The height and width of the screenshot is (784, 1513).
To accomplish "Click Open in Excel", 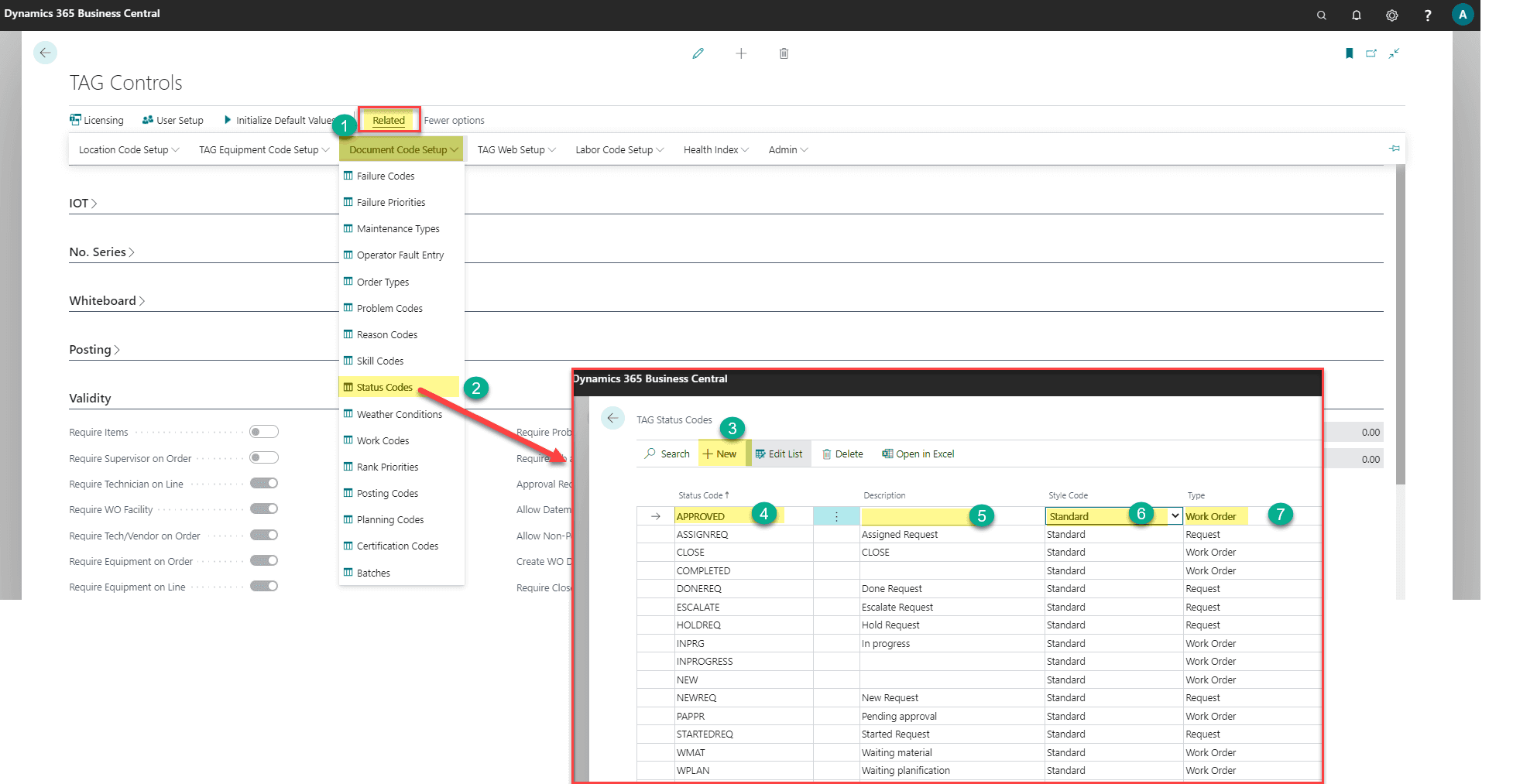I will (x=918, y=454).
